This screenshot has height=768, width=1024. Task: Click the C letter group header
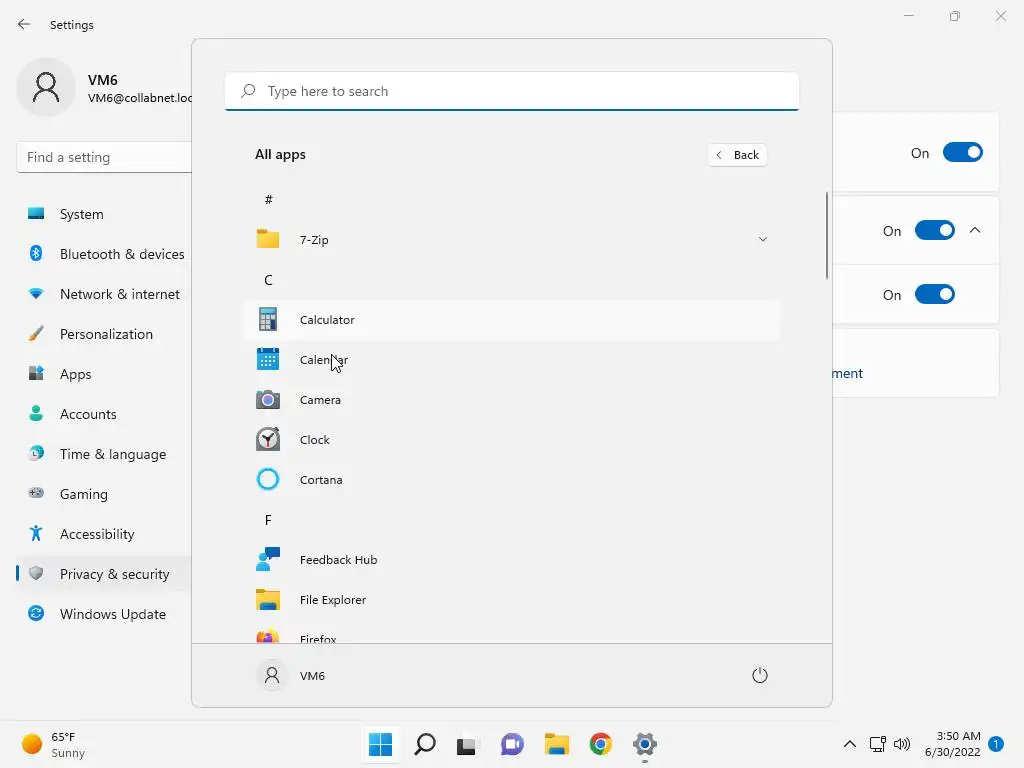[x=268, y=280]
